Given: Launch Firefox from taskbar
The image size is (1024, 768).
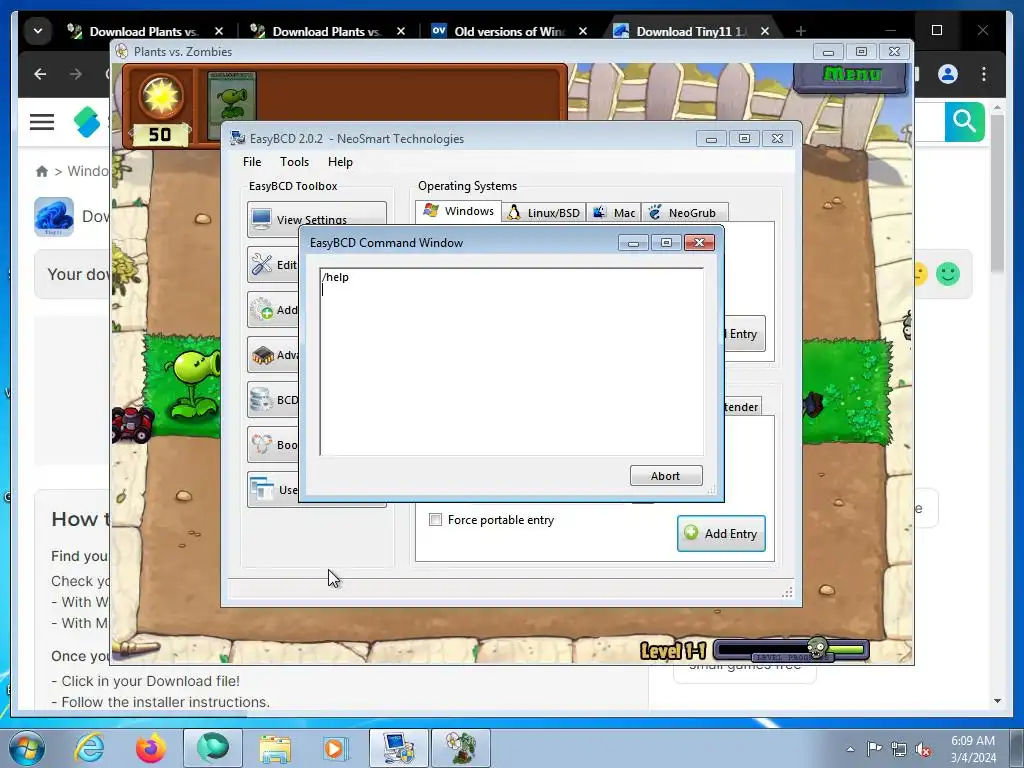Looking at the screenshot, I should pos(150,748).
